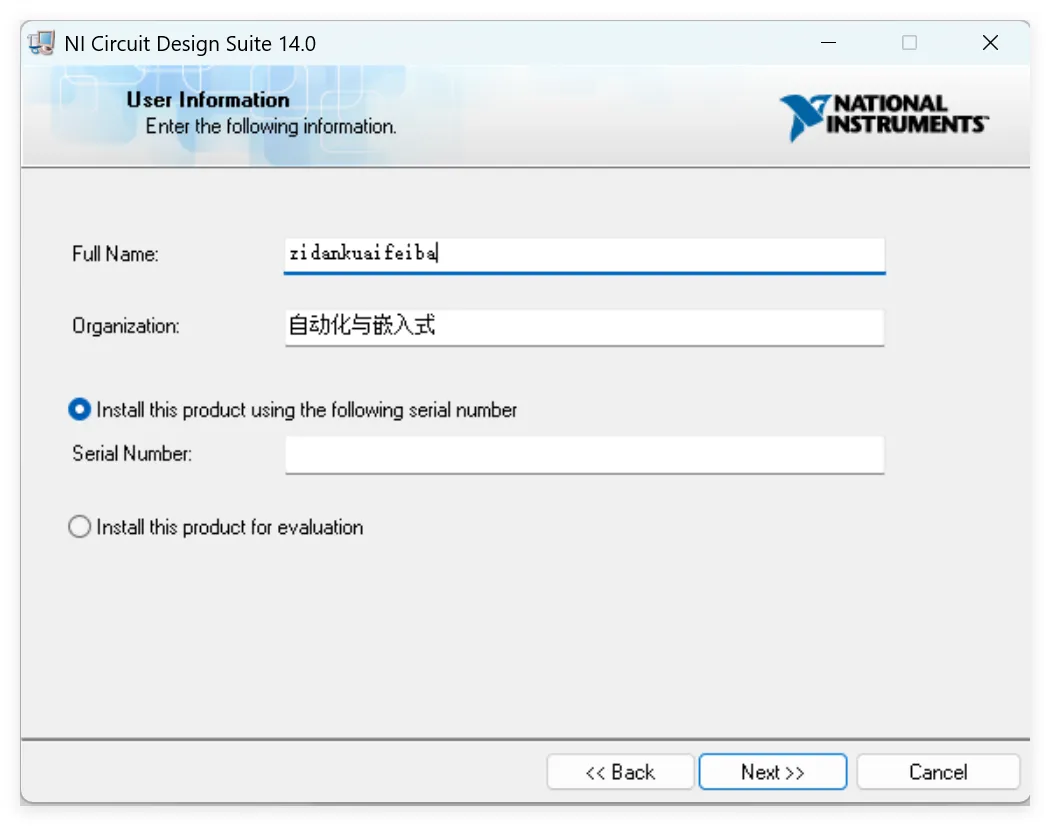Click the 'NI Circuit Design Suite 14.0' title

pos(190,44)
